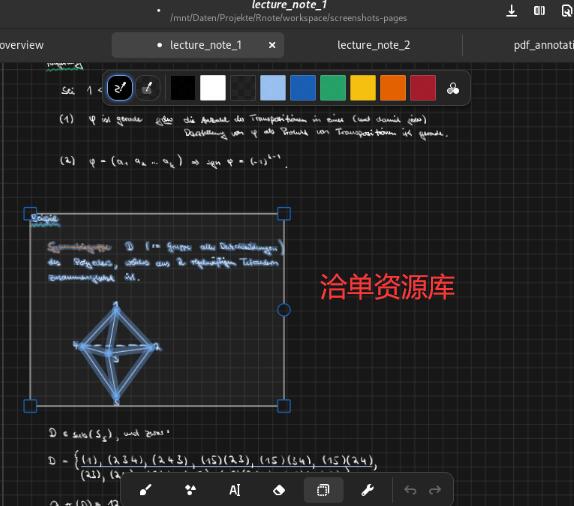Close the lecture_note_1 tab

click(272, 45)
